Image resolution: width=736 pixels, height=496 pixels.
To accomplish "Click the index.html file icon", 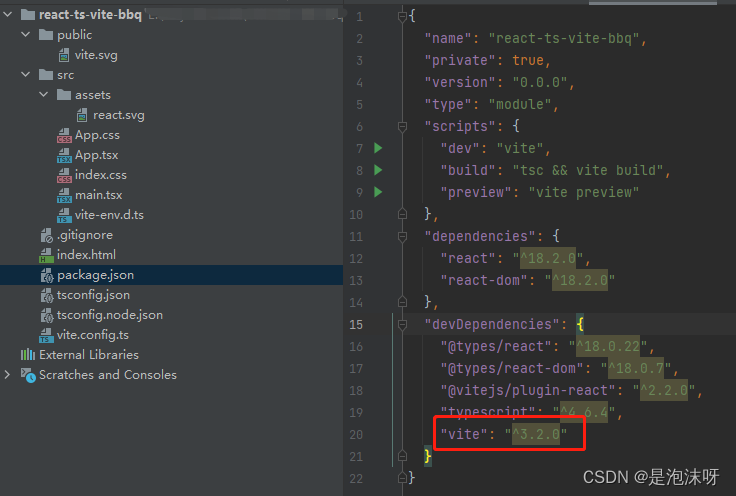I will tap(46, 255).
